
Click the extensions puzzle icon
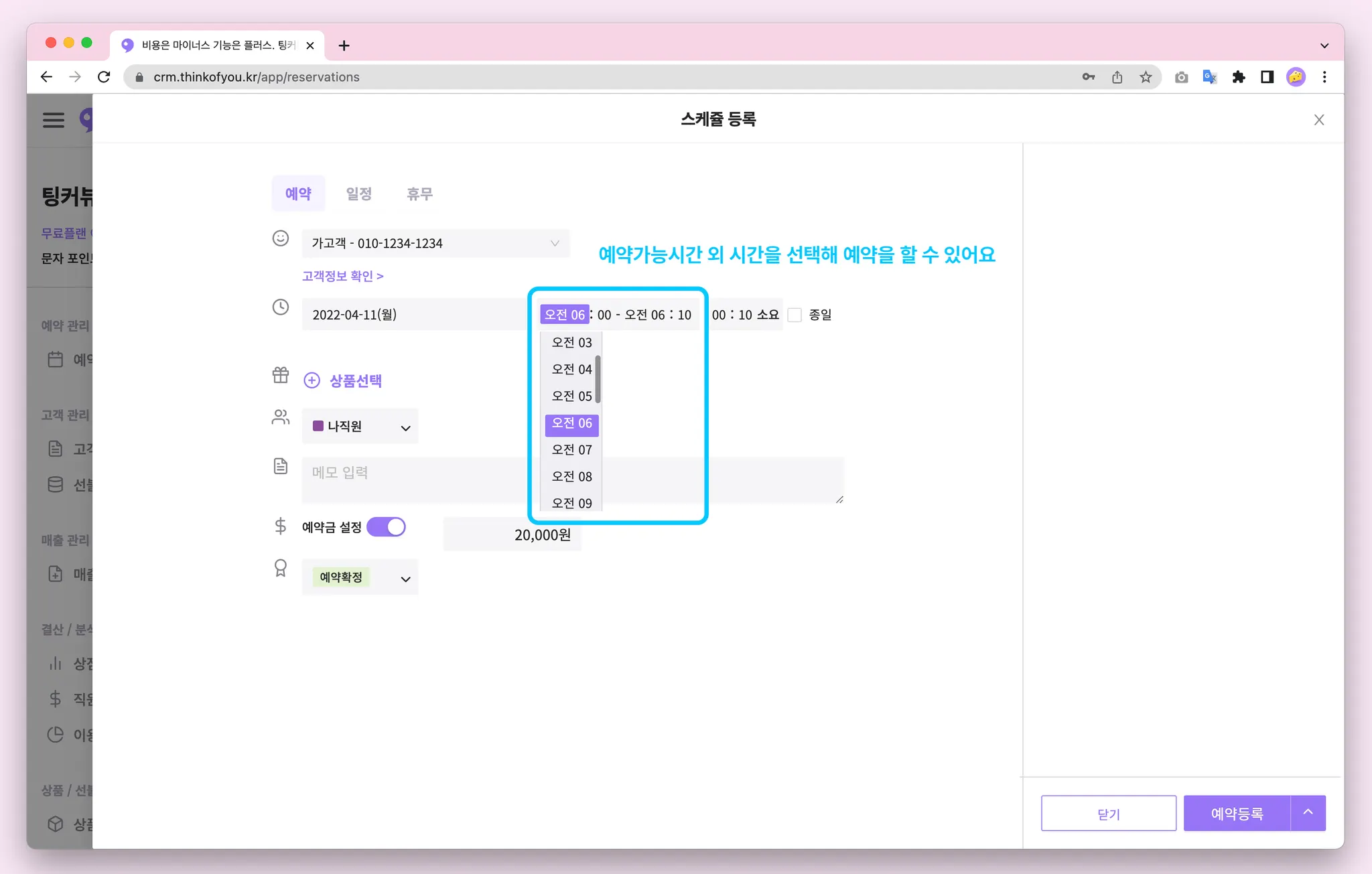pyautogui.click(x=1238, y=77)
